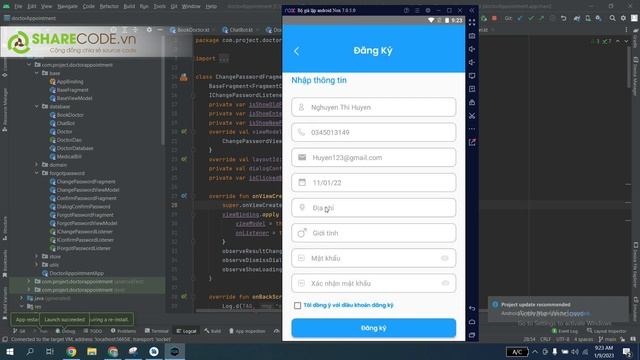This screenshot has height=360, width=640.
Task: Open the App Inspection tool window tab
Action: coord(247,331)
